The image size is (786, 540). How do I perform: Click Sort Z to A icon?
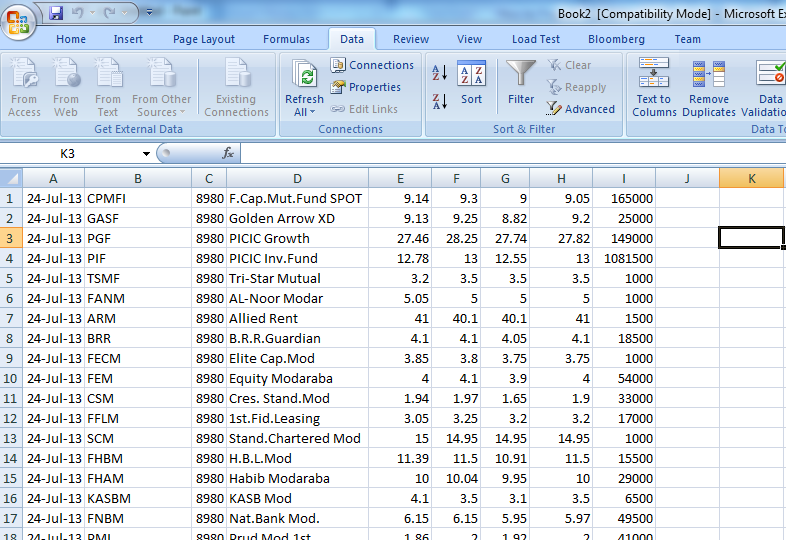tap(439, 101)
